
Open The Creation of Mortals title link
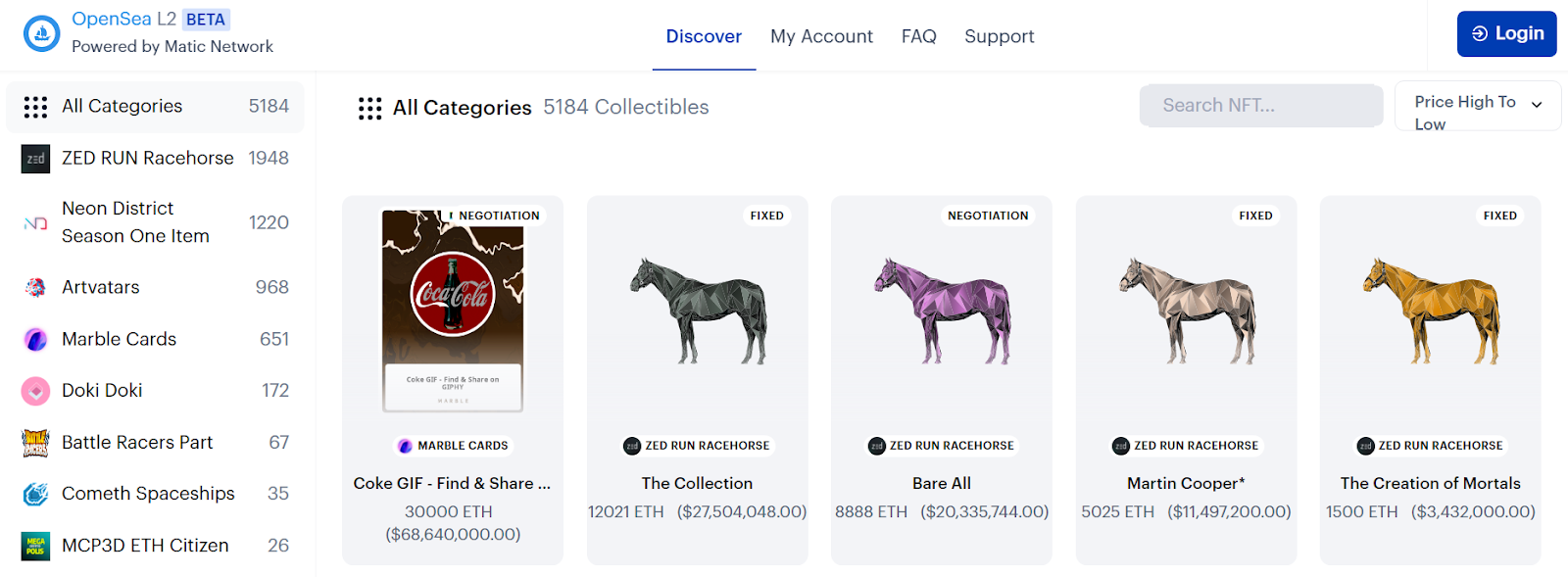click(1430, 483)
